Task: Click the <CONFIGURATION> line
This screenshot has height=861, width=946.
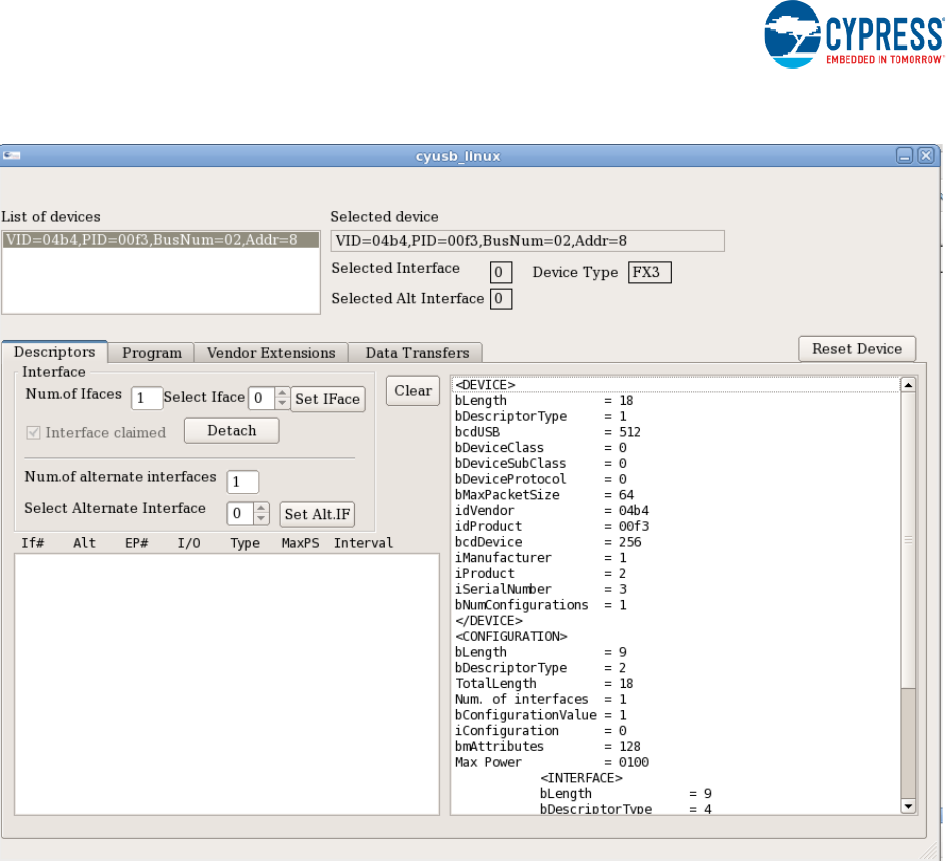Action: [511, 637]
